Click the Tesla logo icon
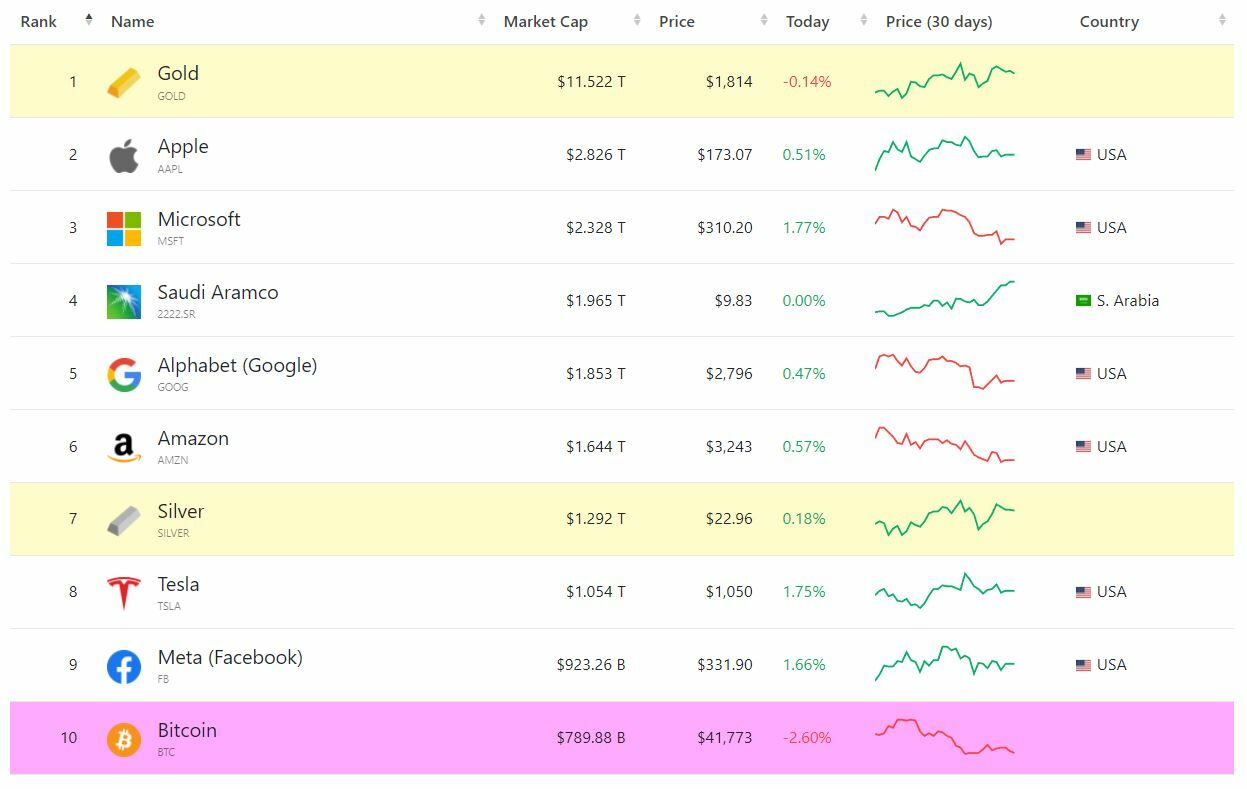 (124, 592)
